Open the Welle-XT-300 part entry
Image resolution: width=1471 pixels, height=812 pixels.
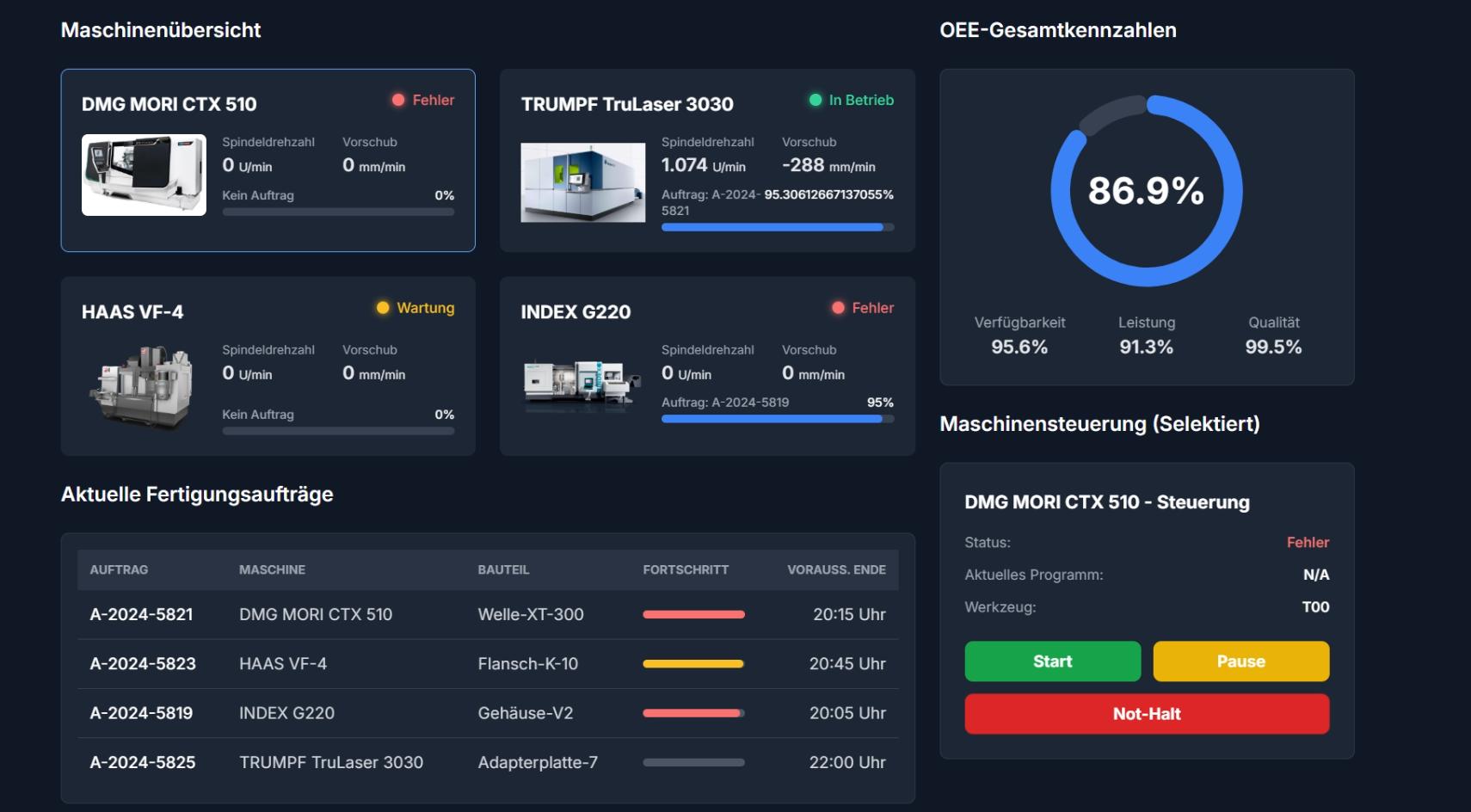tap(531, 614)
